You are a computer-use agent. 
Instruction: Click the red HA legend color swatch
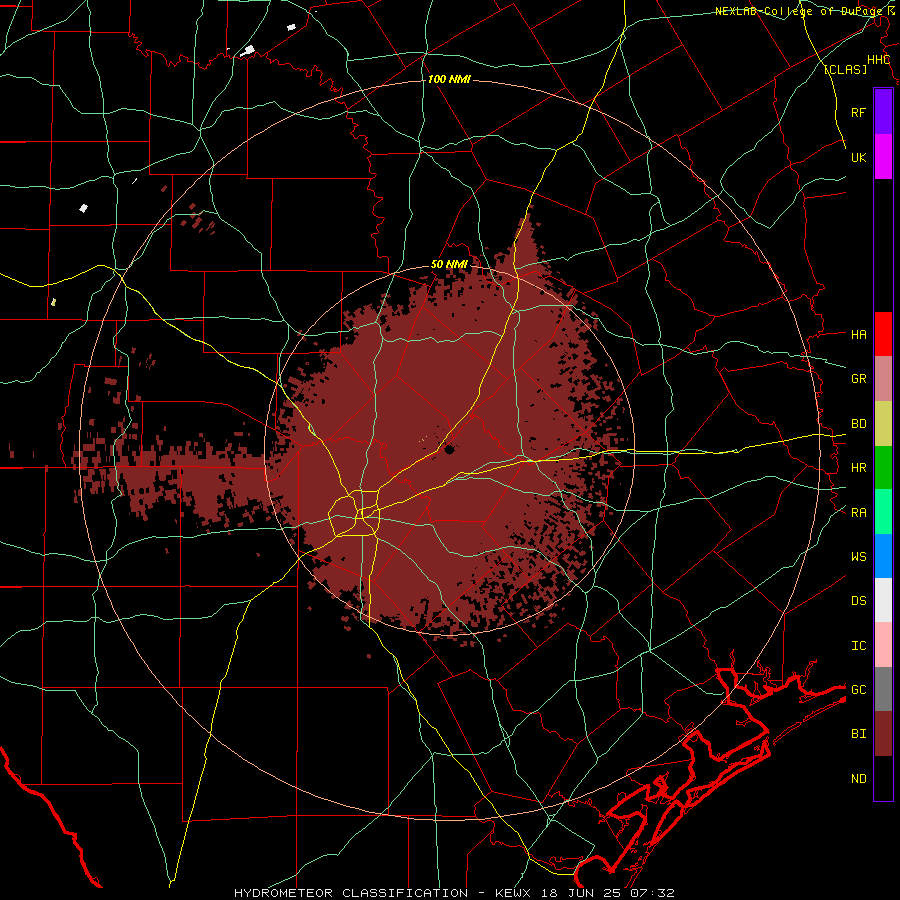[883, 334]
